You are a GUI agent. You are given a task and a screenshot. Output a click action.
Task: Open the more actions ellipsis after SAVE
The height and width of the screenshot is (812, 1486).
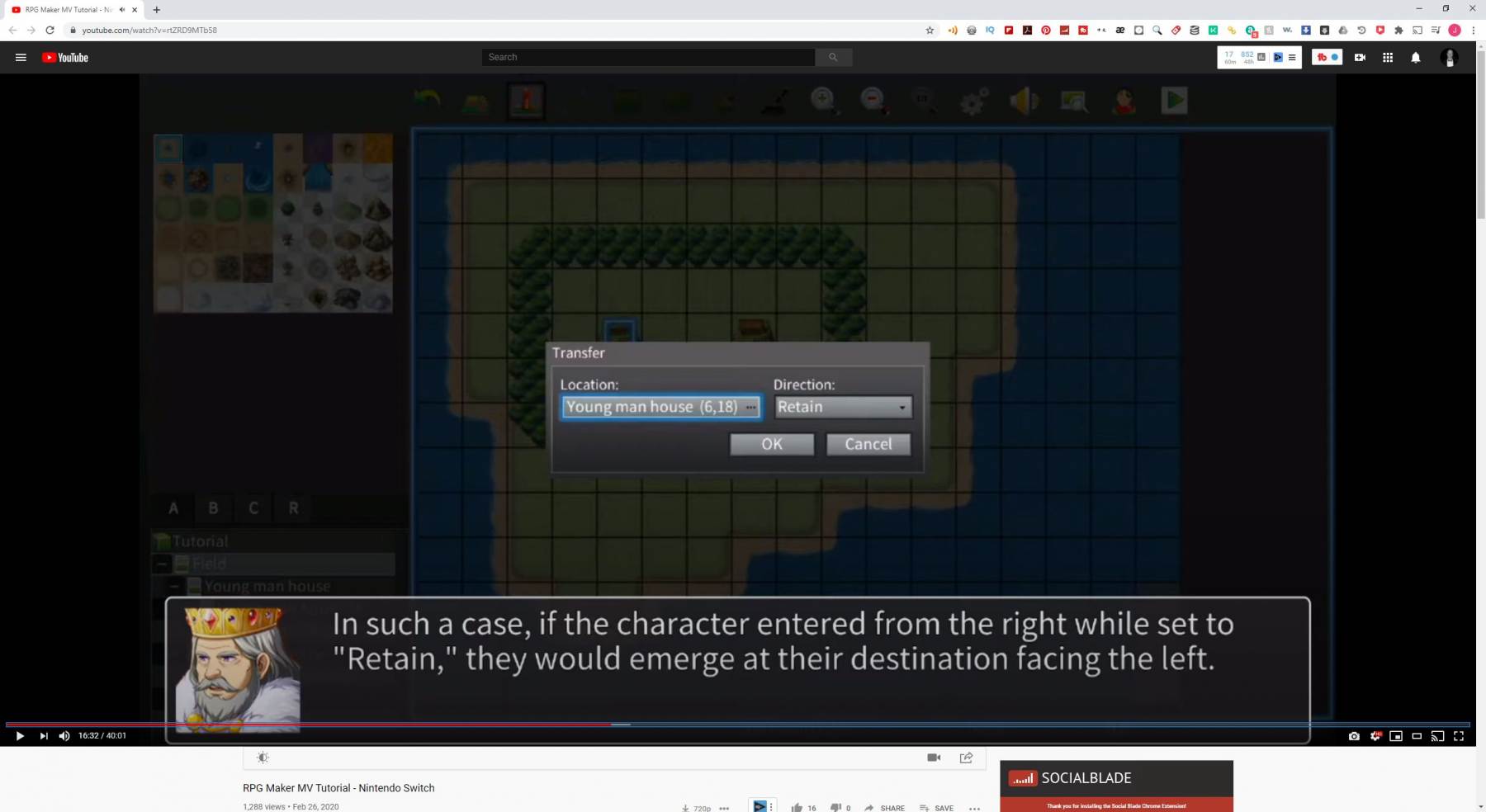tap(974, 809)
